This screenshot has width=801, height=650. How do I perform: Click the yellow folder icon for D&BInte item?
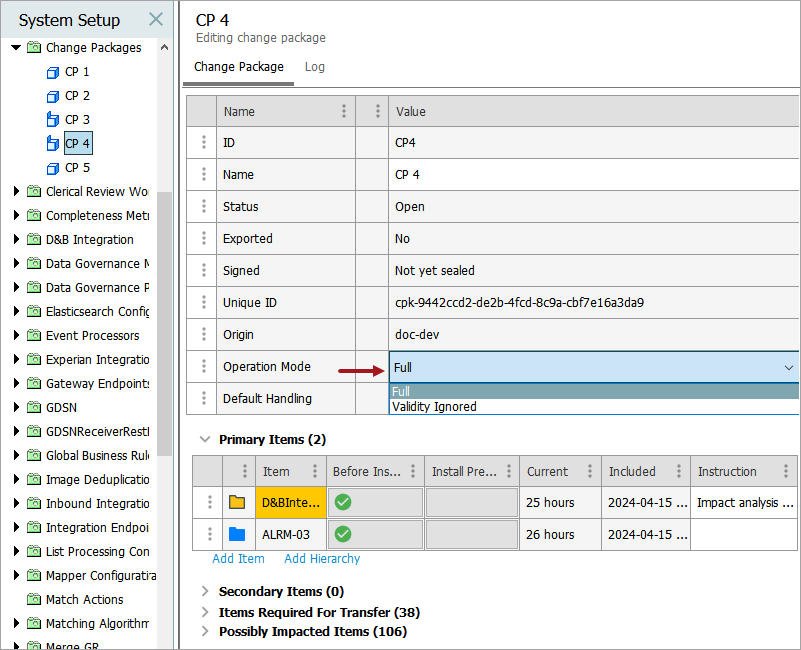click(237, 502)
